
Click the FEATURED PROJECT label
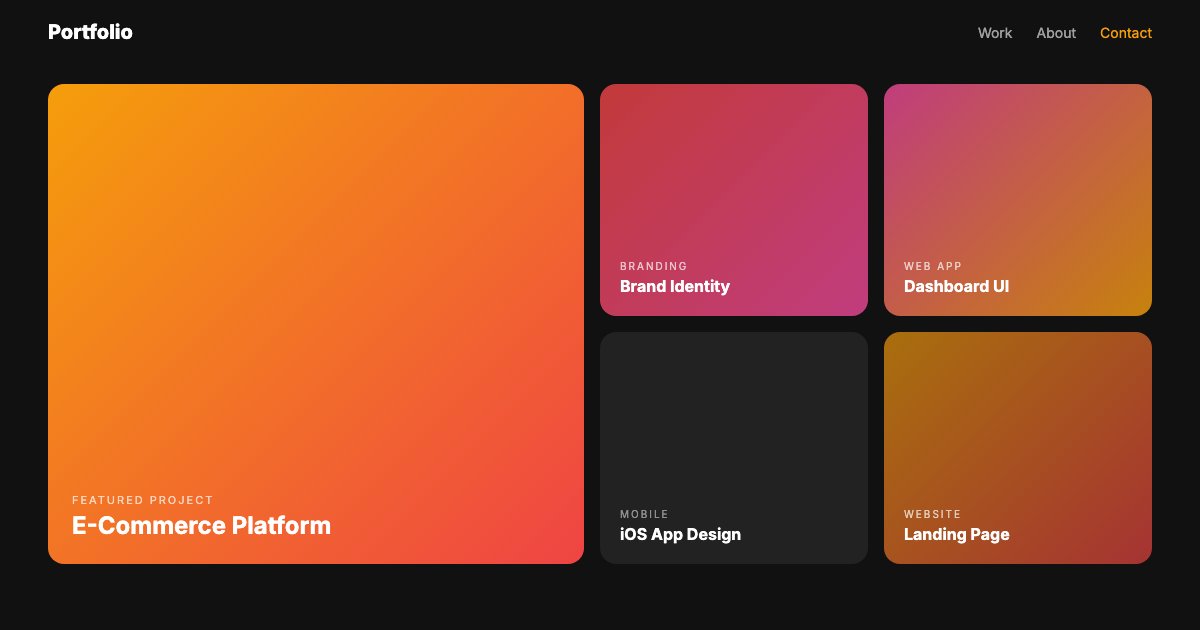click(x=143, y=500)
